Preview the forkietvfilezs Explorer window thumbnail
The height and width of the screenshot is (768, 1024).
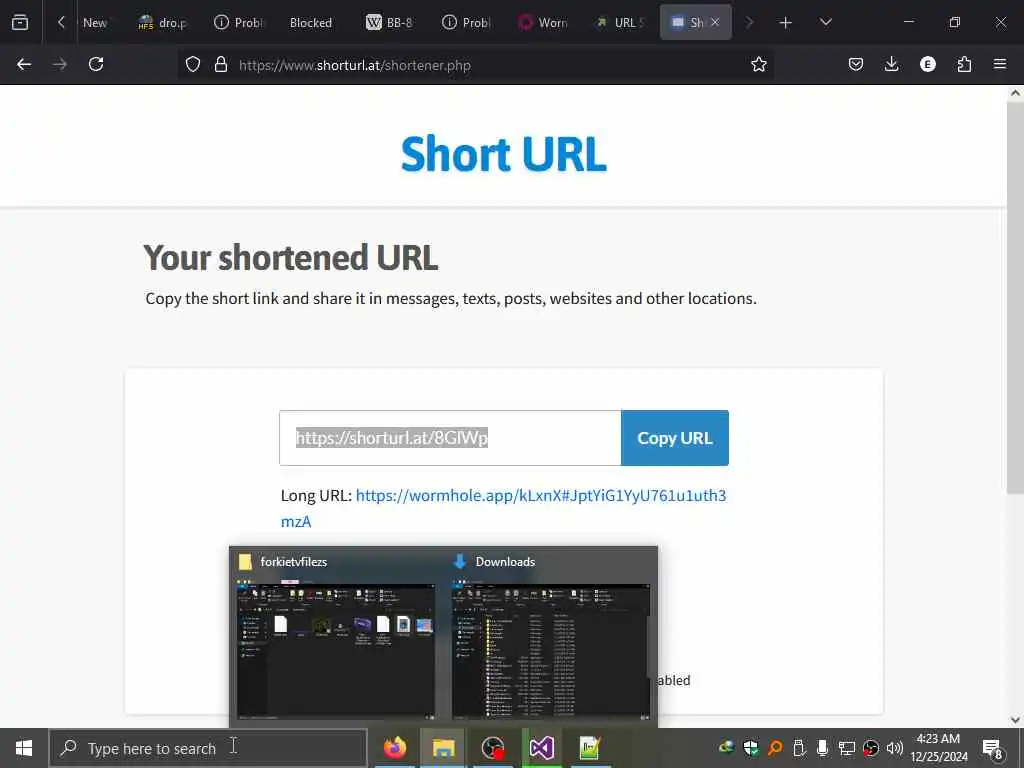pyautogui.click(x=336, y=650)
